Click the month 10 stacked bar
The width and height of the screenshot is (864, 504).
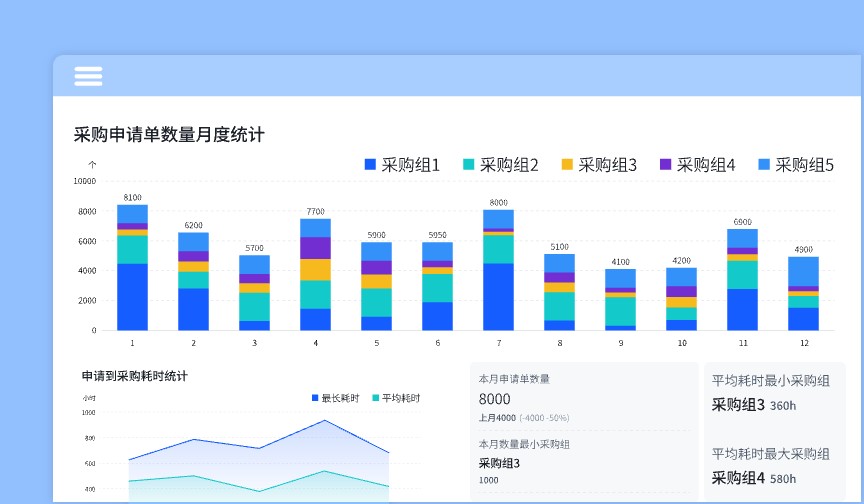click(682, 299)
